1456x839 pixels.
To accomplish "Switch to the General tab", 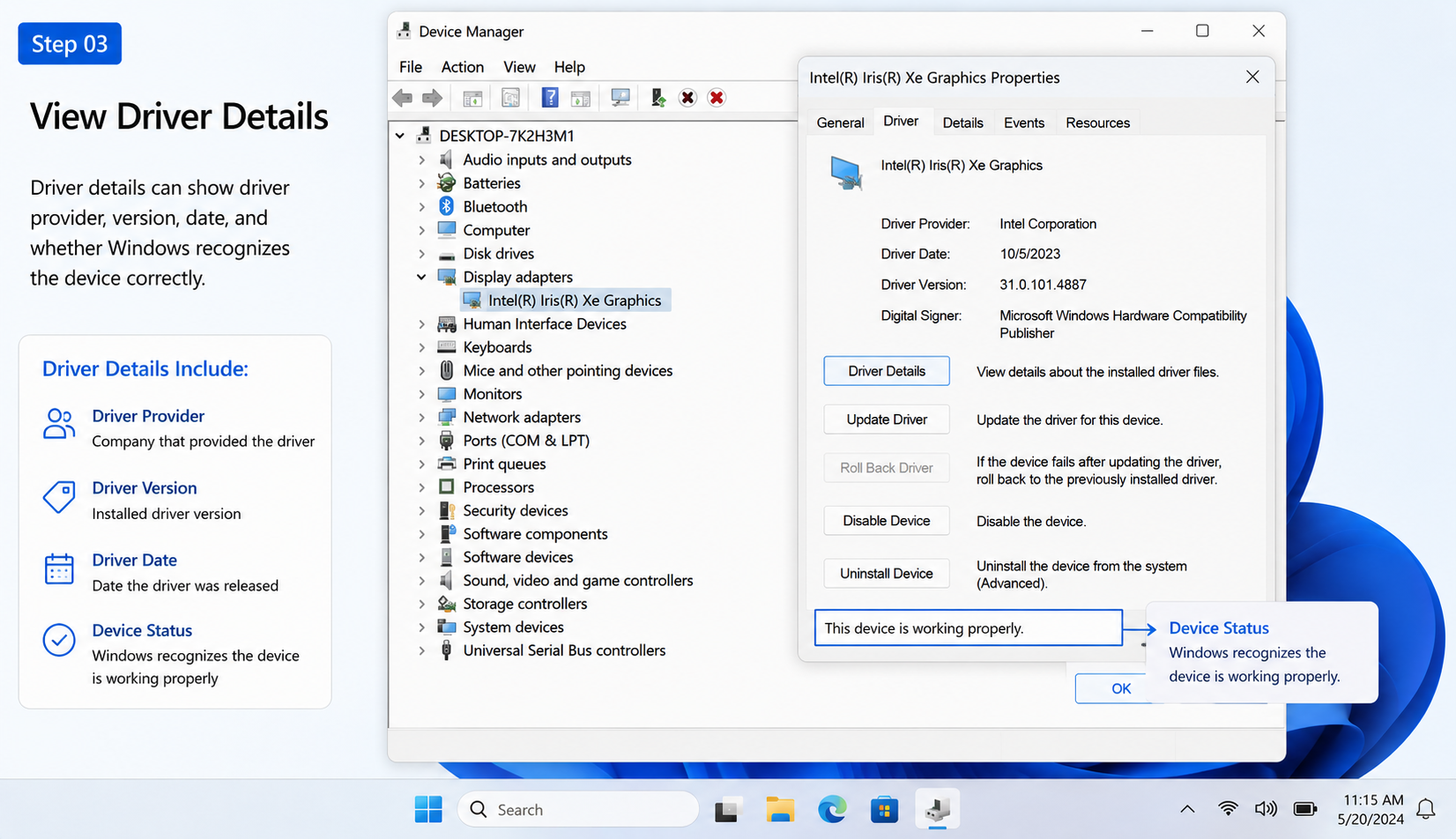I will [840, 123].
